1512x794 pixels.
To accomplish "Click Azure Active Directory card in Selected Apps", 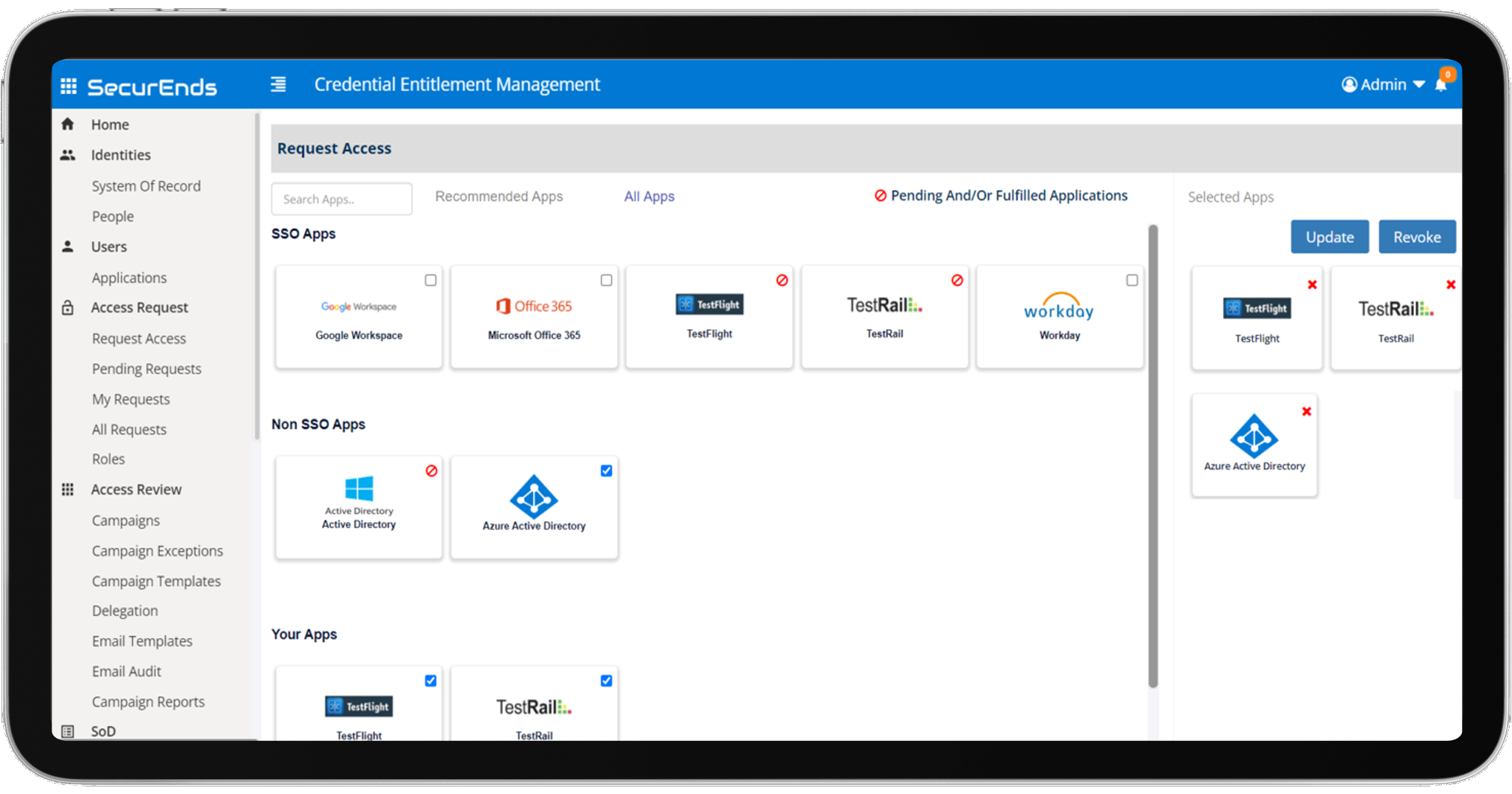I will [1254, 446].
